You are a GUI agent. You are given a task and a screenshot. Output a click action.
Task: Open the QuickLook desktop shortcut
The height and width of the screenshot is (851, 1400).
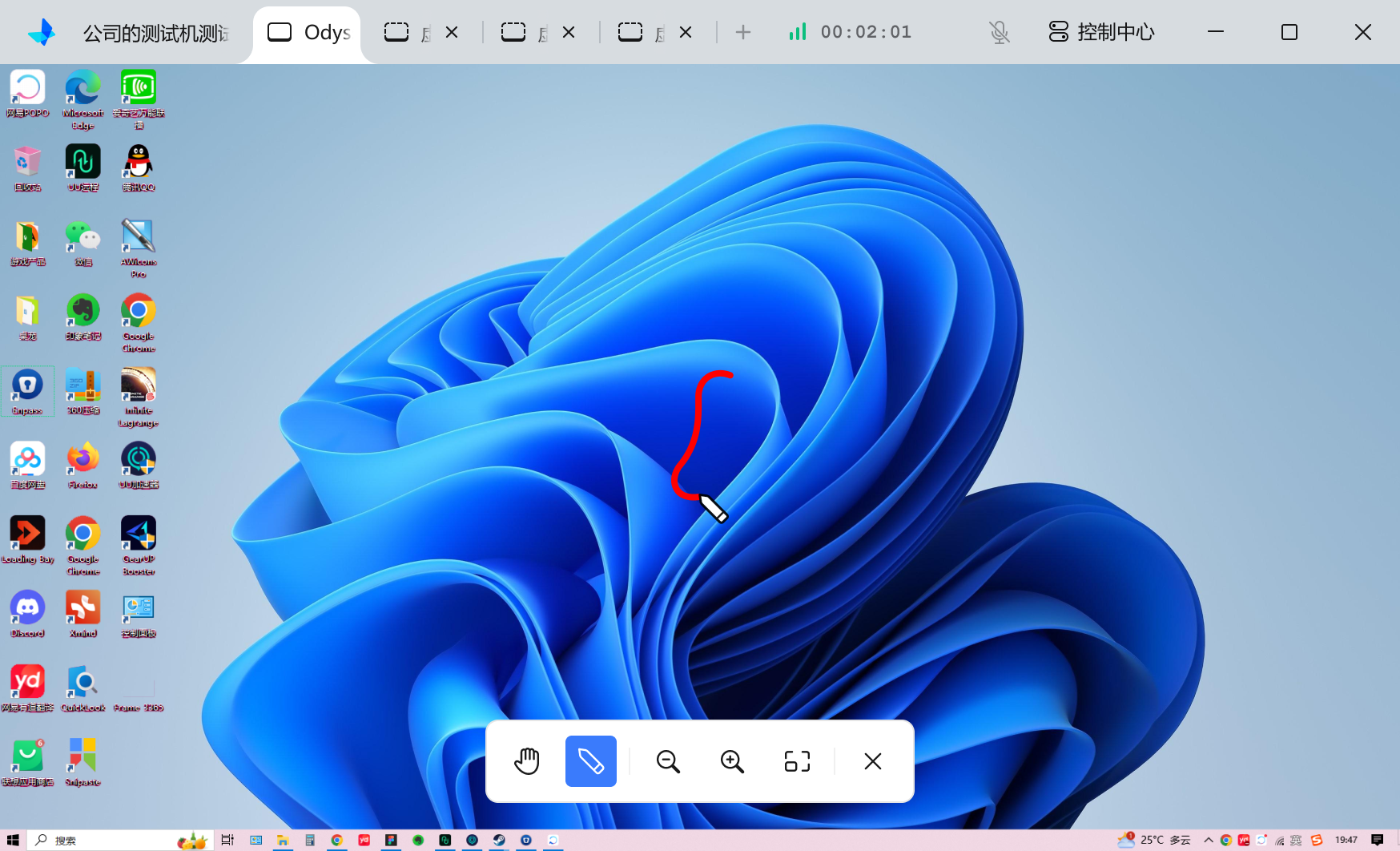point(83,690)
